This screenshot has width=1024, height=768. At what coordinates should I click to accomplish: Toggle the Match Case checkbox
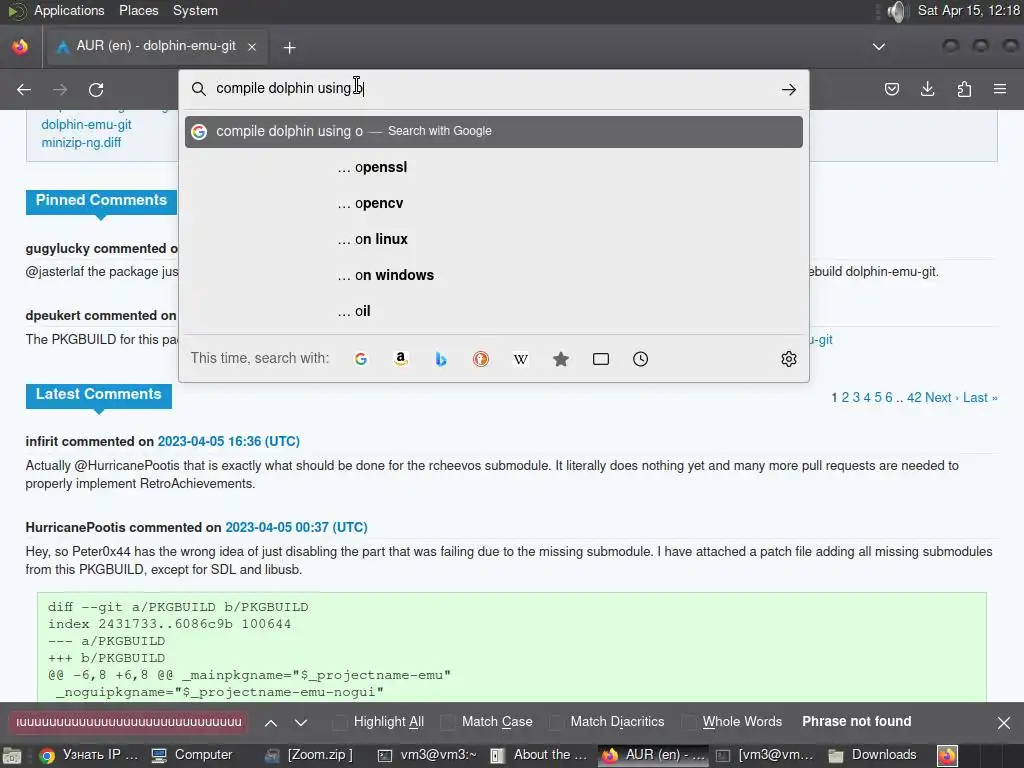pos(448,722)
